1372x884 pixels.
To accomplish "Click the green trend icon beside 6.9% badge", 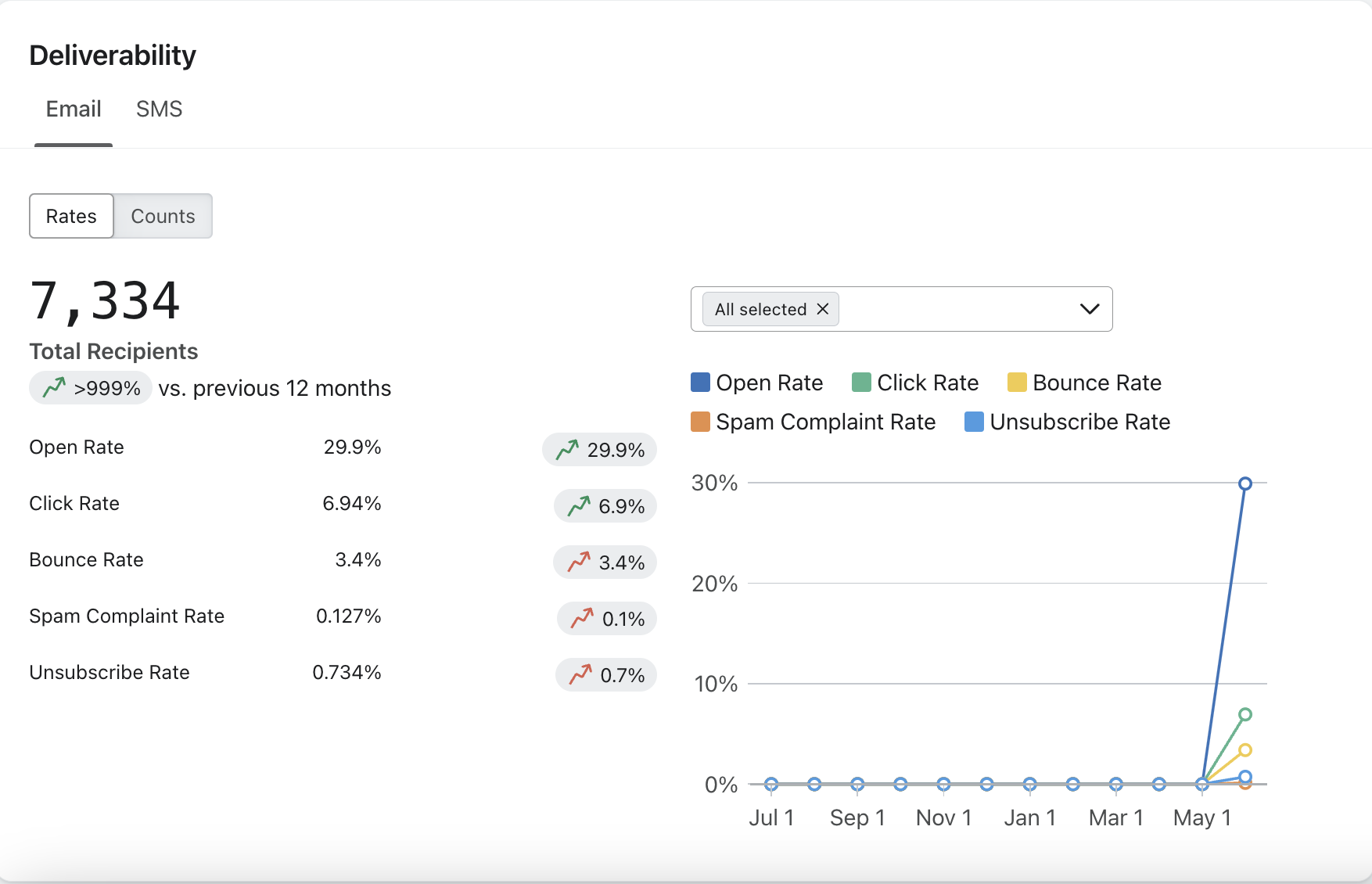I will pyautogui.click(x=579, y=505).
